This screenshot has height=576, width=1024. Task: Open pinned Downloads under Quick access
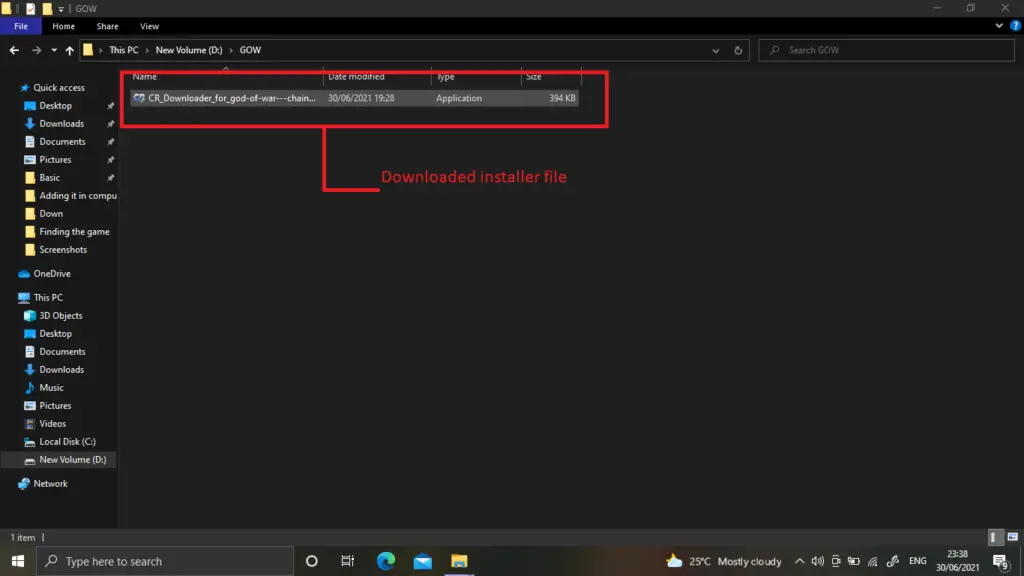pos(61,123)
